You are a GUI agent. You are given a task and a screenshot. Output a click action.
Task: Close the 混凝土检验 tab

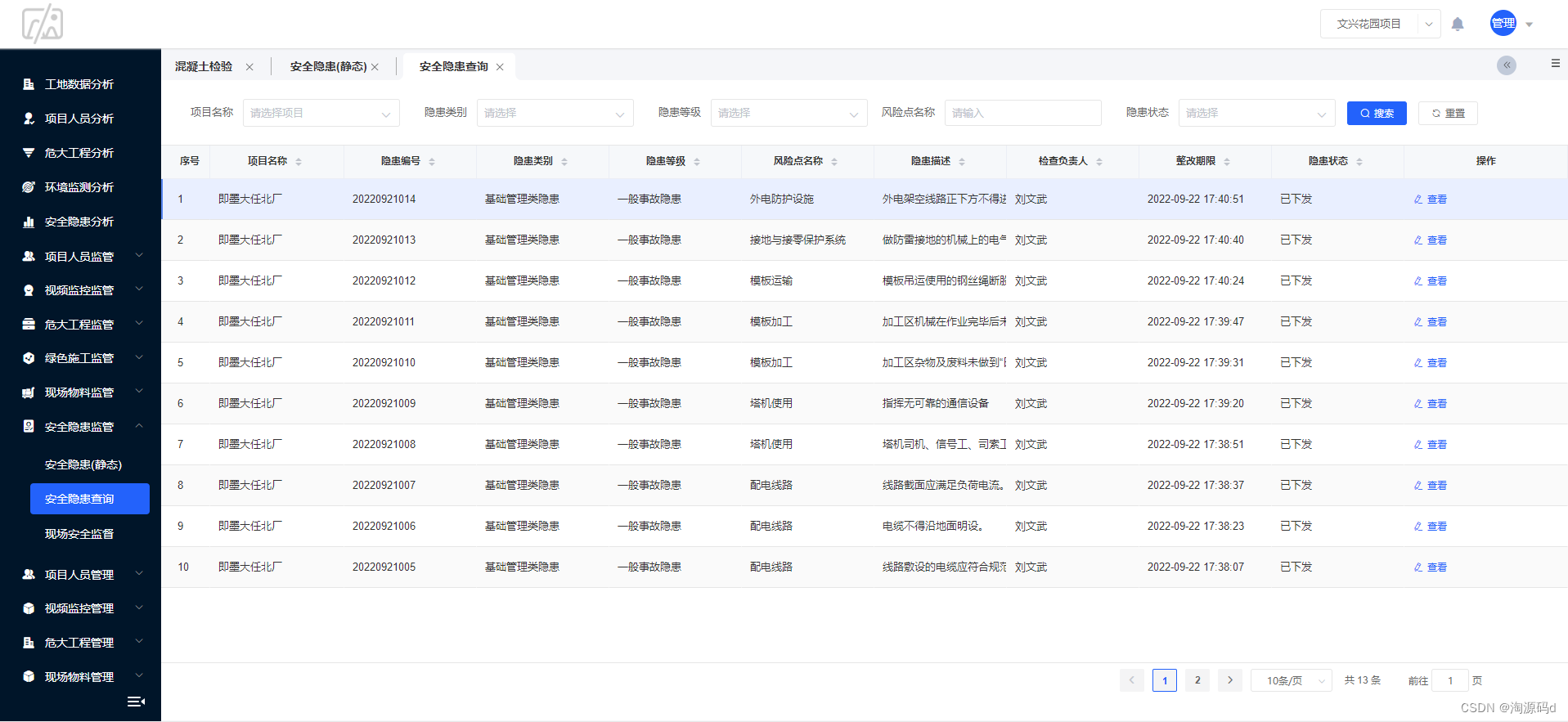[x=249, y=67]
